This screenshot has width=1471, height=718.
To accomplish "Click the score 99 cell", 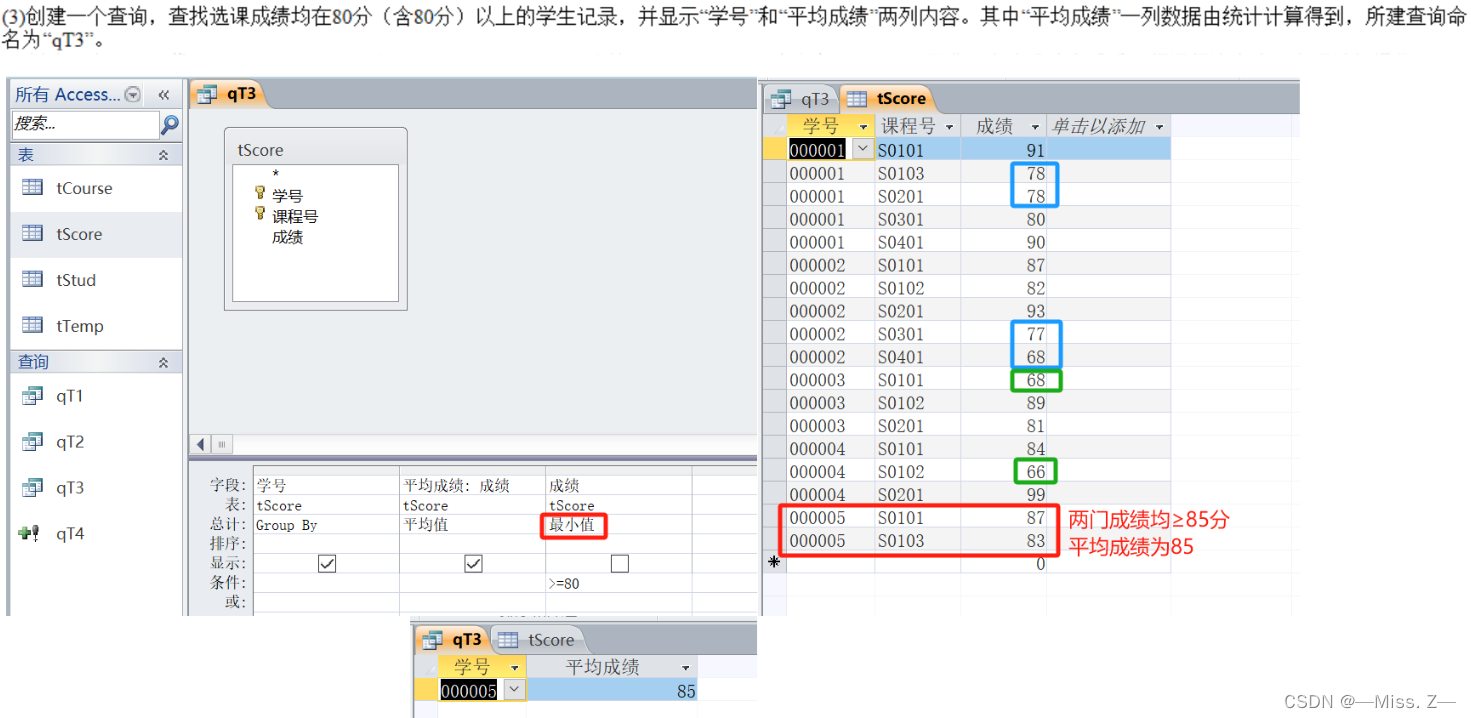I will pos(1004,495).
